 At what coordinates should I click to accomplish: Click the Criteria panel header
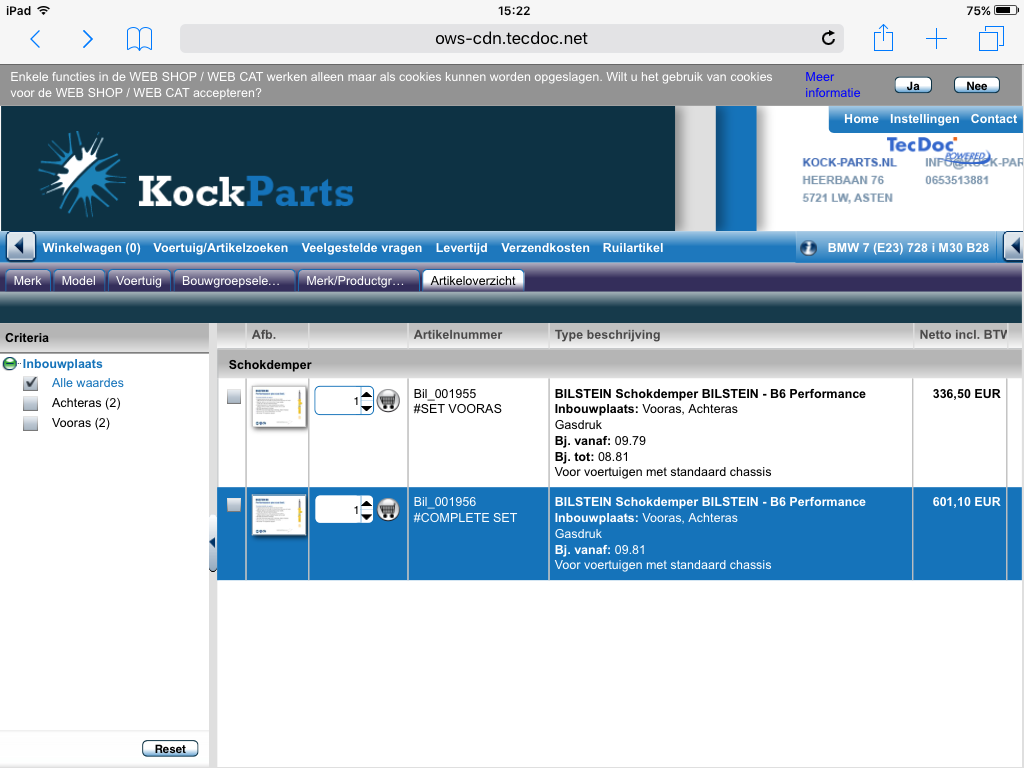[104, 338]
